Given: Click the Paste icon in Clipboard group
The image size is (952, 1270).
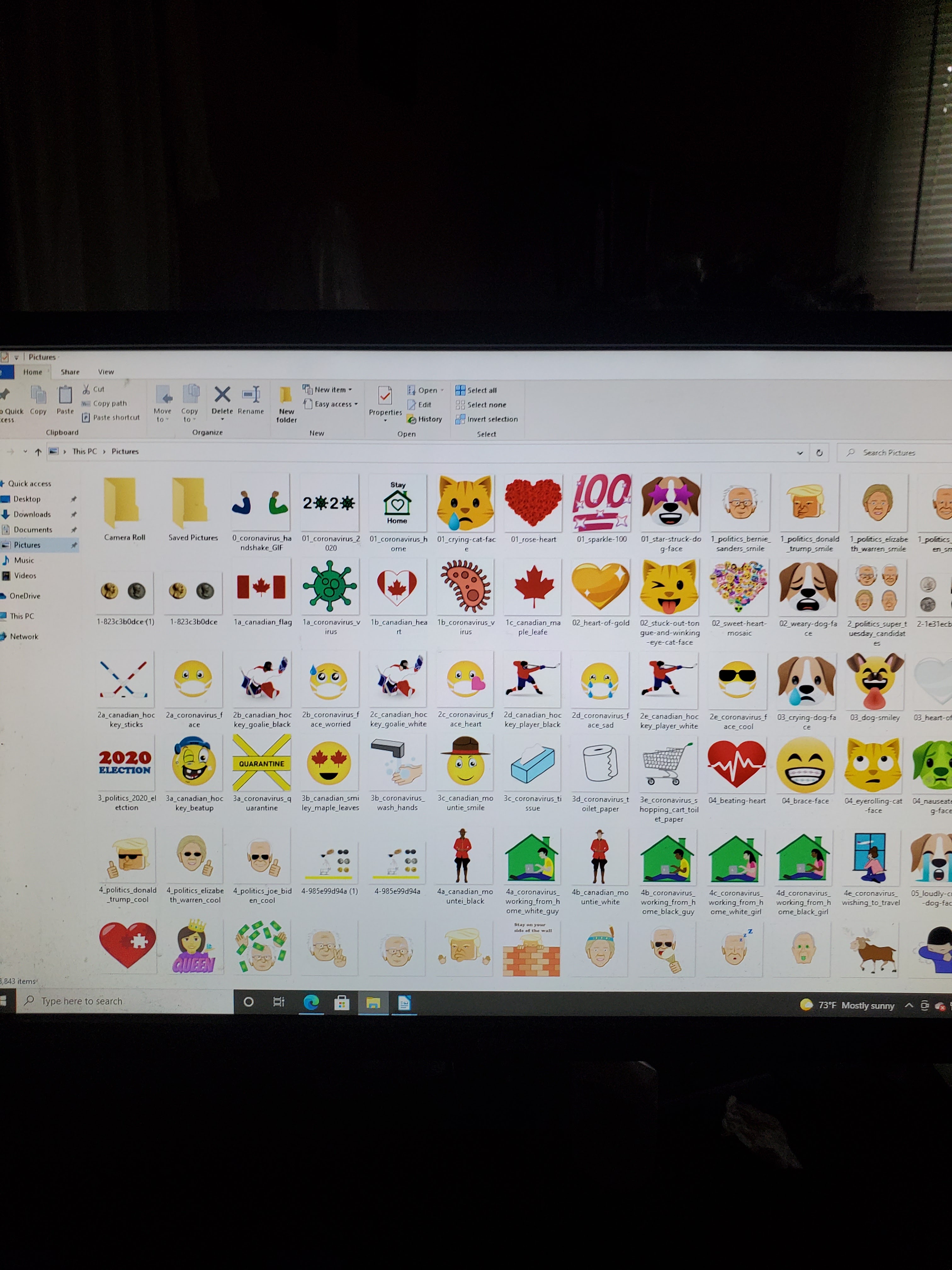Looking at the screenshot, I should click(65, 396).
